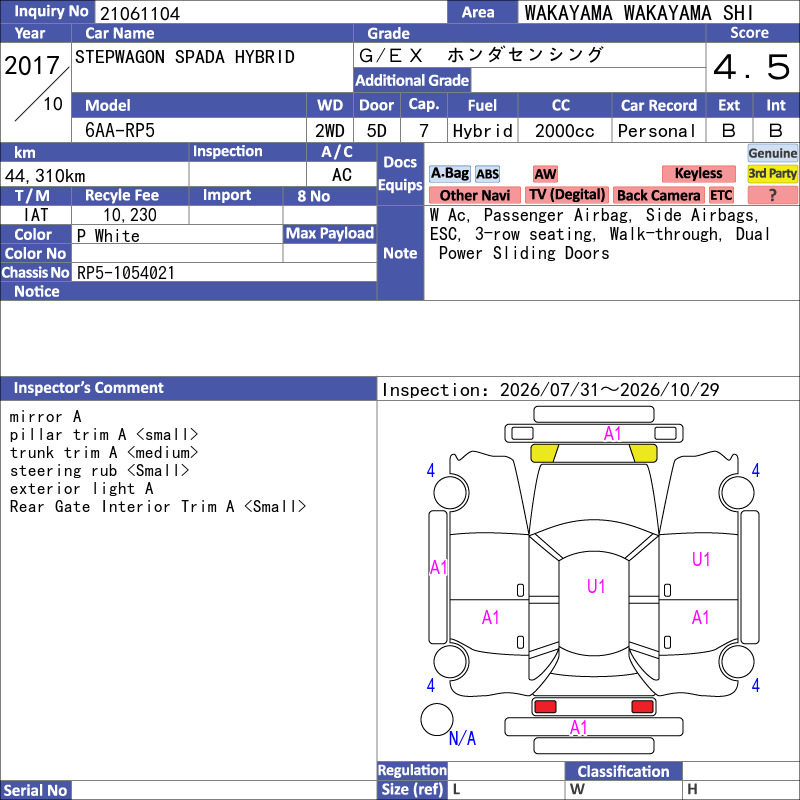Select the Back Camera badge
Image resolution: width=800 pixels, height=800 pixels.
(x=658, y=195)
